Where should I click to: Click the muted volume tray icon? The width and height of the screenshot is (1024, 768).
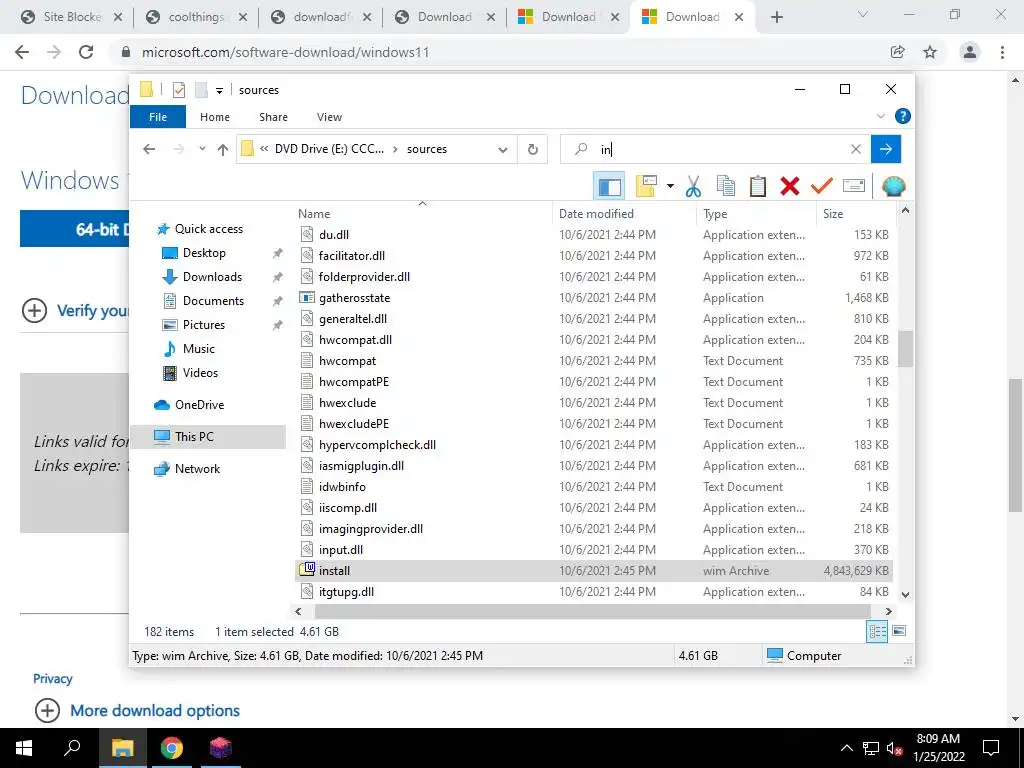(894, 749)
